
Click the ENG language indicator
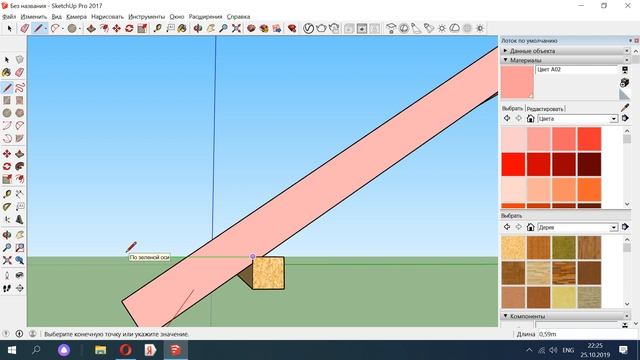568,350
